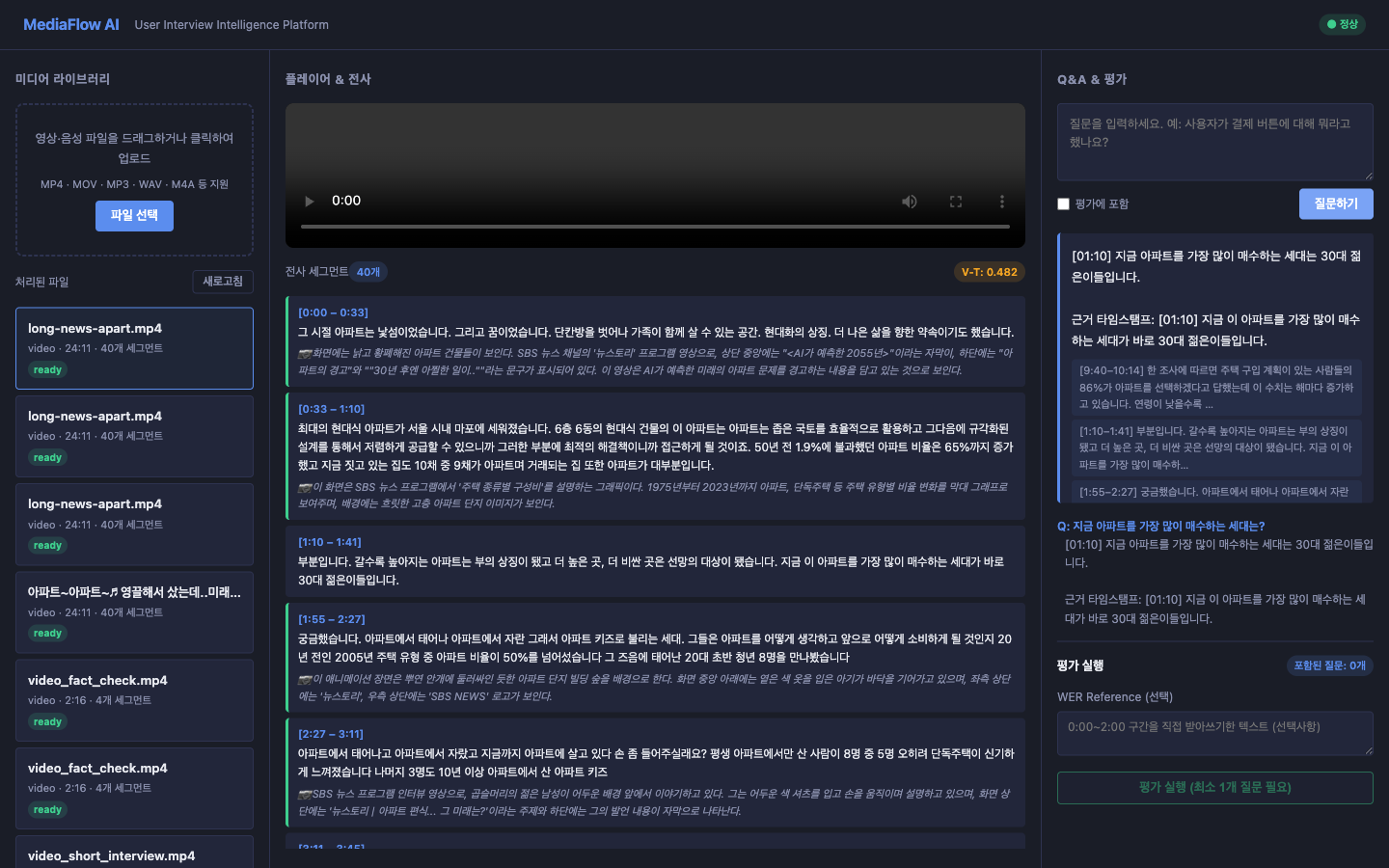Click the [9:40~10:14] evidence snippet
The height and width of the screenshot is (868, 1389).
(1217, 388)
